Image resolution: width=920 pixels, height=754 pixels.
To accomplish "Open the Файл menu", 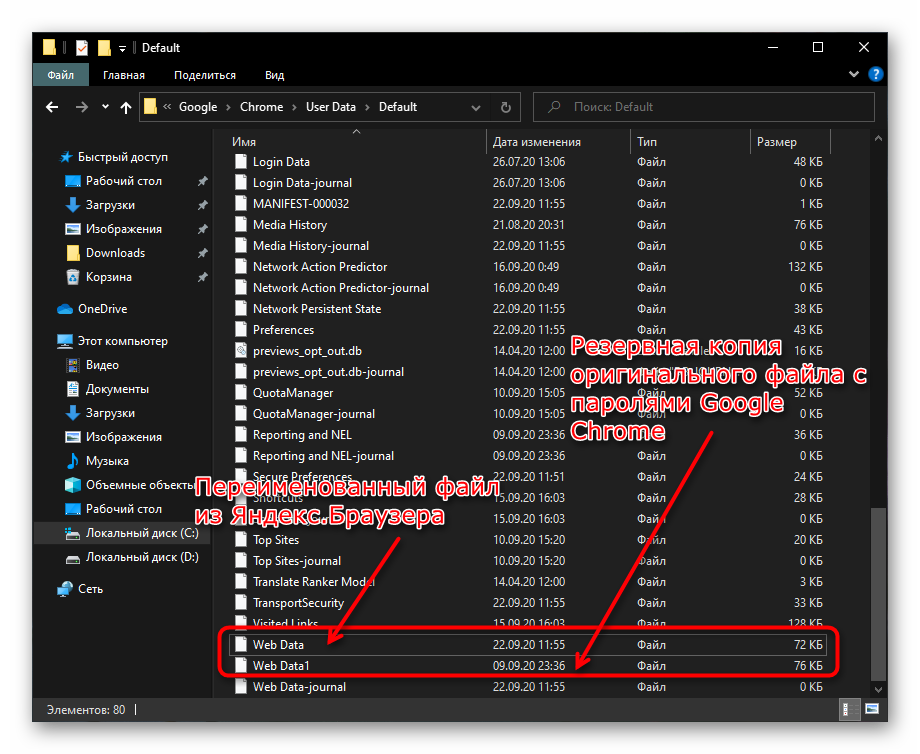I will click(60, 75).
